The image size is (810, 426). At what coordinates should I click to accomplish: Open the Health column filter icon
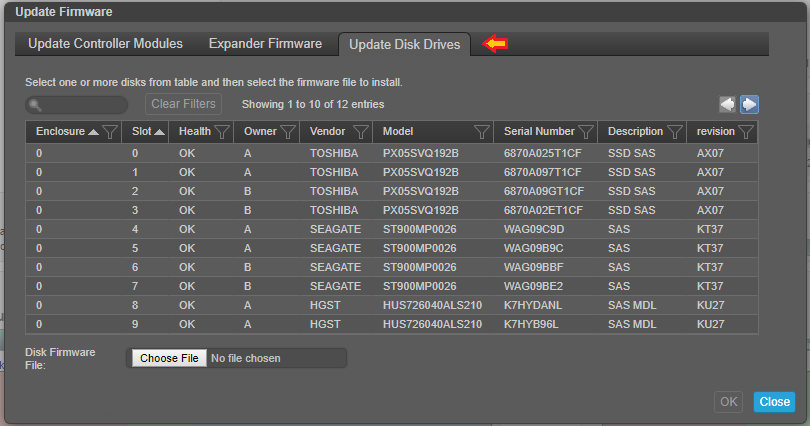pos(222,132)
